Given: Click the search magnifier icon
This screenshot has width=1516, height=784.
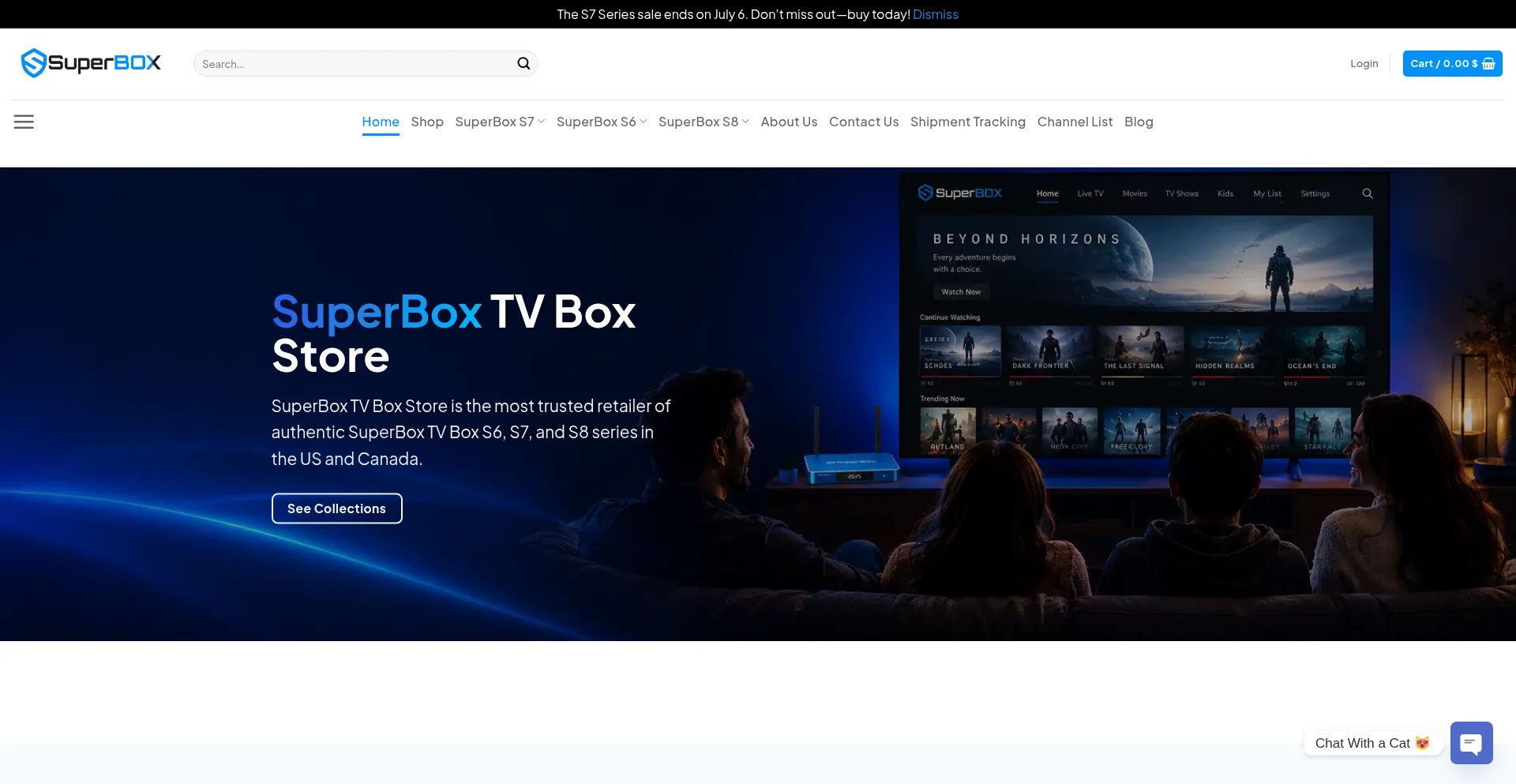Looking at the screenshot, I should click(523, 64).
